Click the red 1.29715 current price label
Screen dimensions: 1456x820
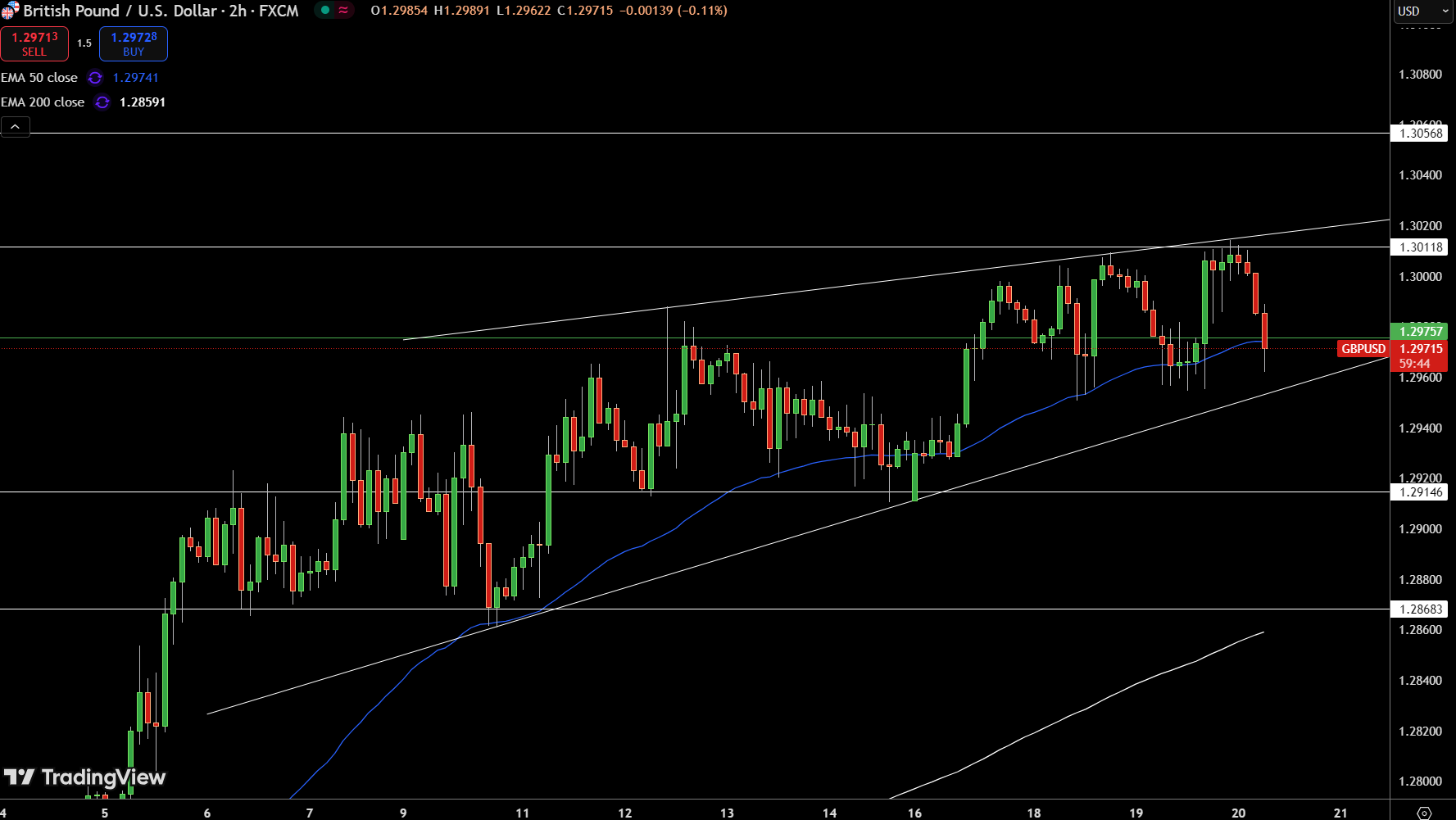[x=1420, y=349]
